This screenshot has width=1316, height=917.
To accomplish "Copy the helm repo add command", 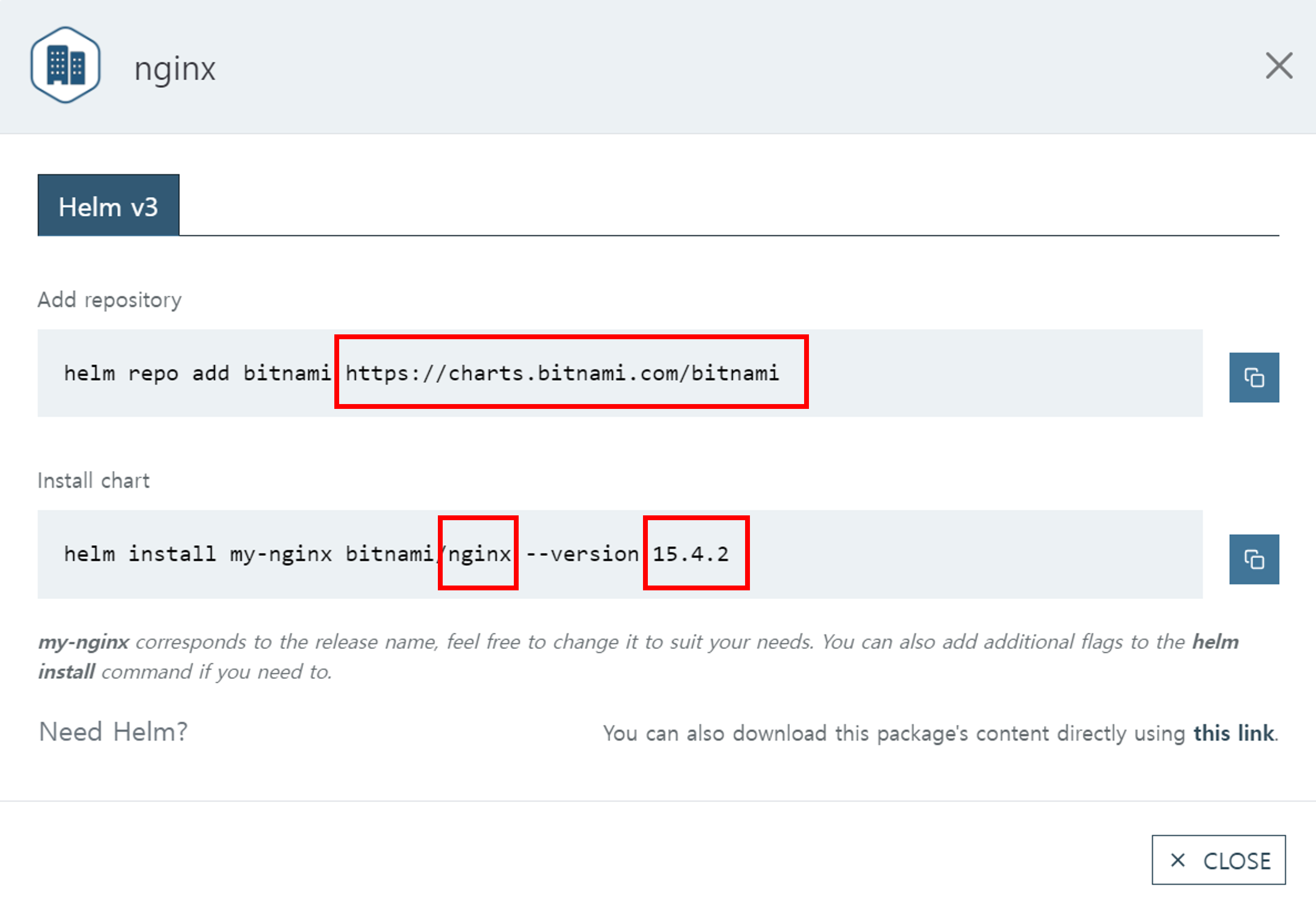I will click(1254, 378).
